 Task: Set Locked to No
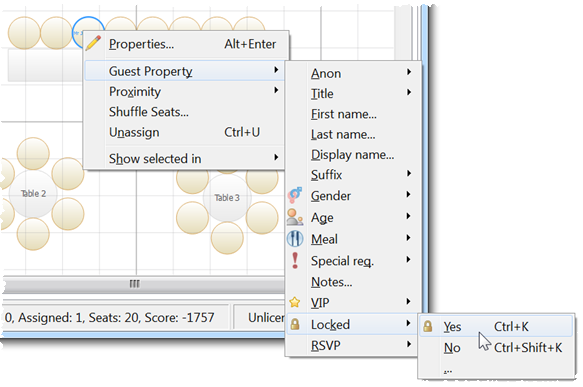496,348
